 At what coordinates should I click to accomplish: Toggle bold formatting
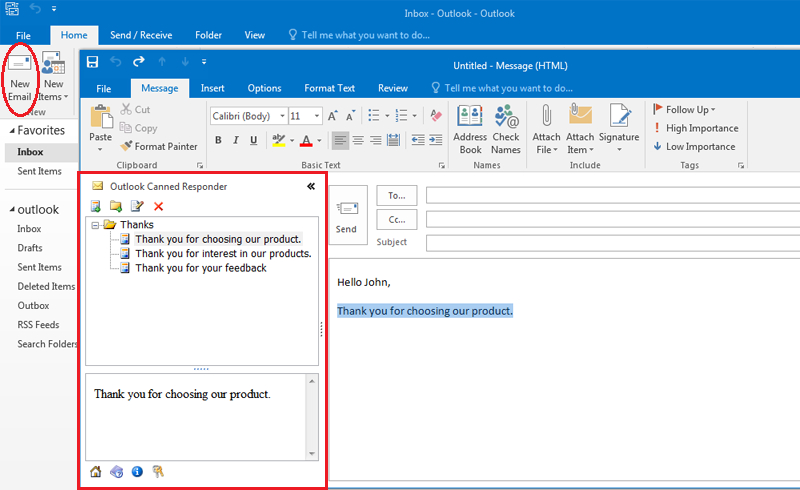[218, 140]
